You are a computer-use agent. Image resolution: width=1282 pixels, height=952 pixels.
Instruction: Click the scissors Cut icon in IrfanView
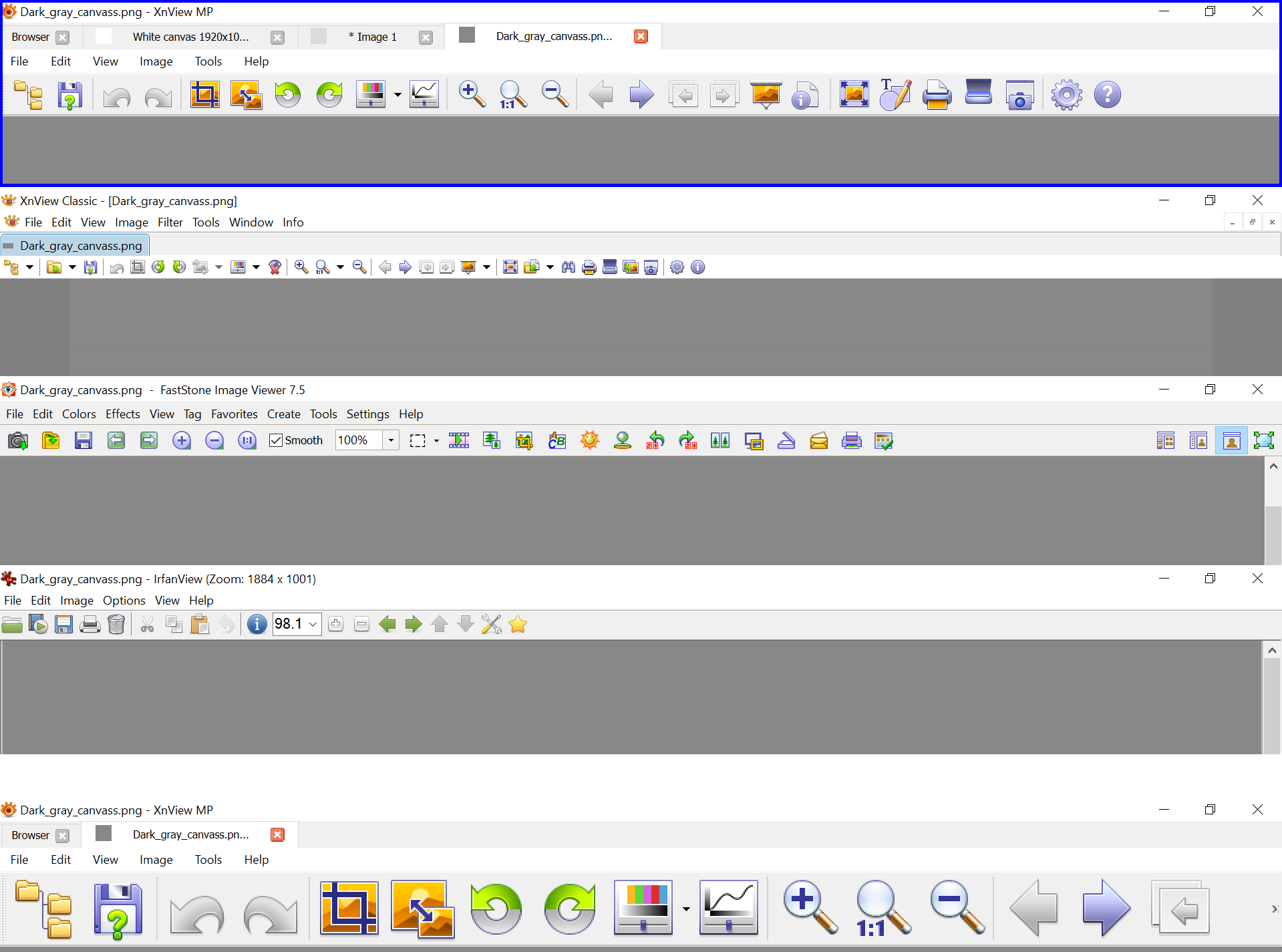point(147,625)
